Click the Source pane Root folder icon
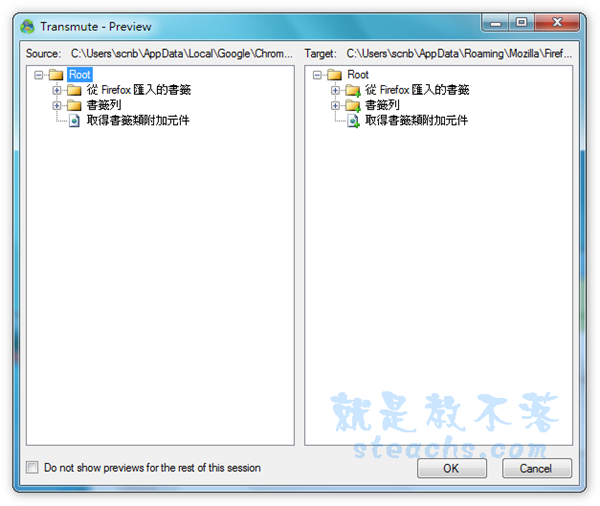The width and height of the screenshot is (600, 506). (56, 75)
